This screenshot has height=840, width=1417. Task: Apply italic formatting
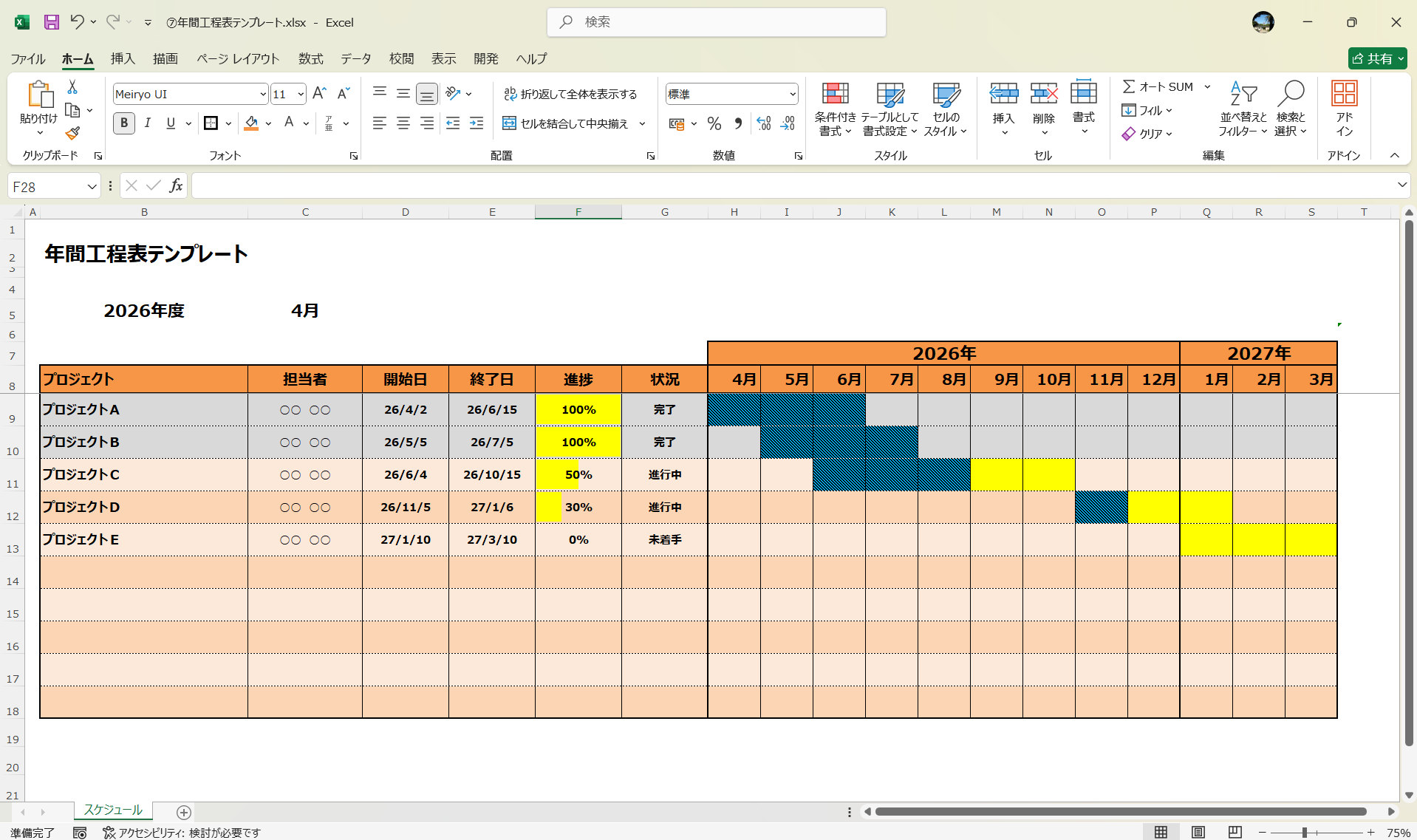tap(147, 123)
